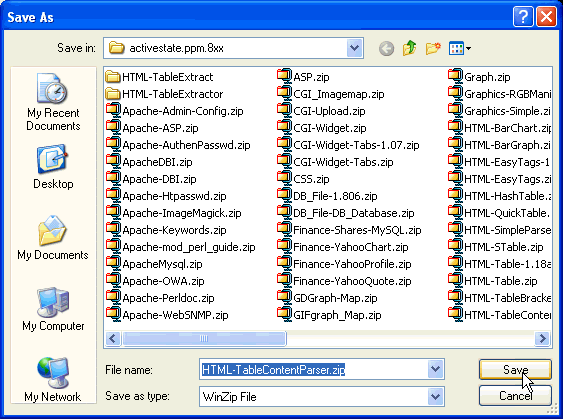
Task: Go up one folder level
Action: (x=409, y=48)
